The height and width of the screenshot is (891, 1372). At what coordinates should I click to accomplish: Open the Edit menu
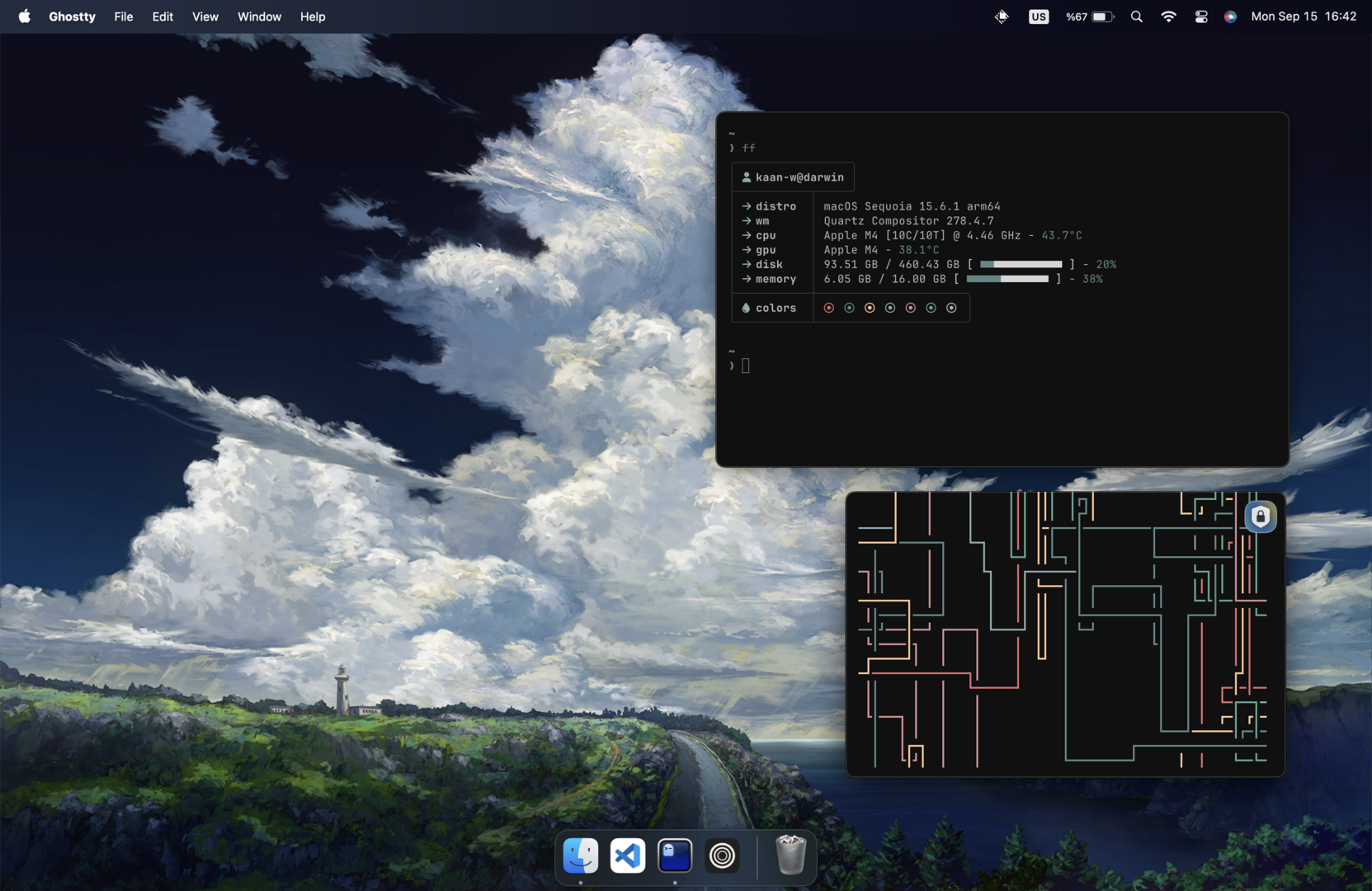(x=163, y=16)
